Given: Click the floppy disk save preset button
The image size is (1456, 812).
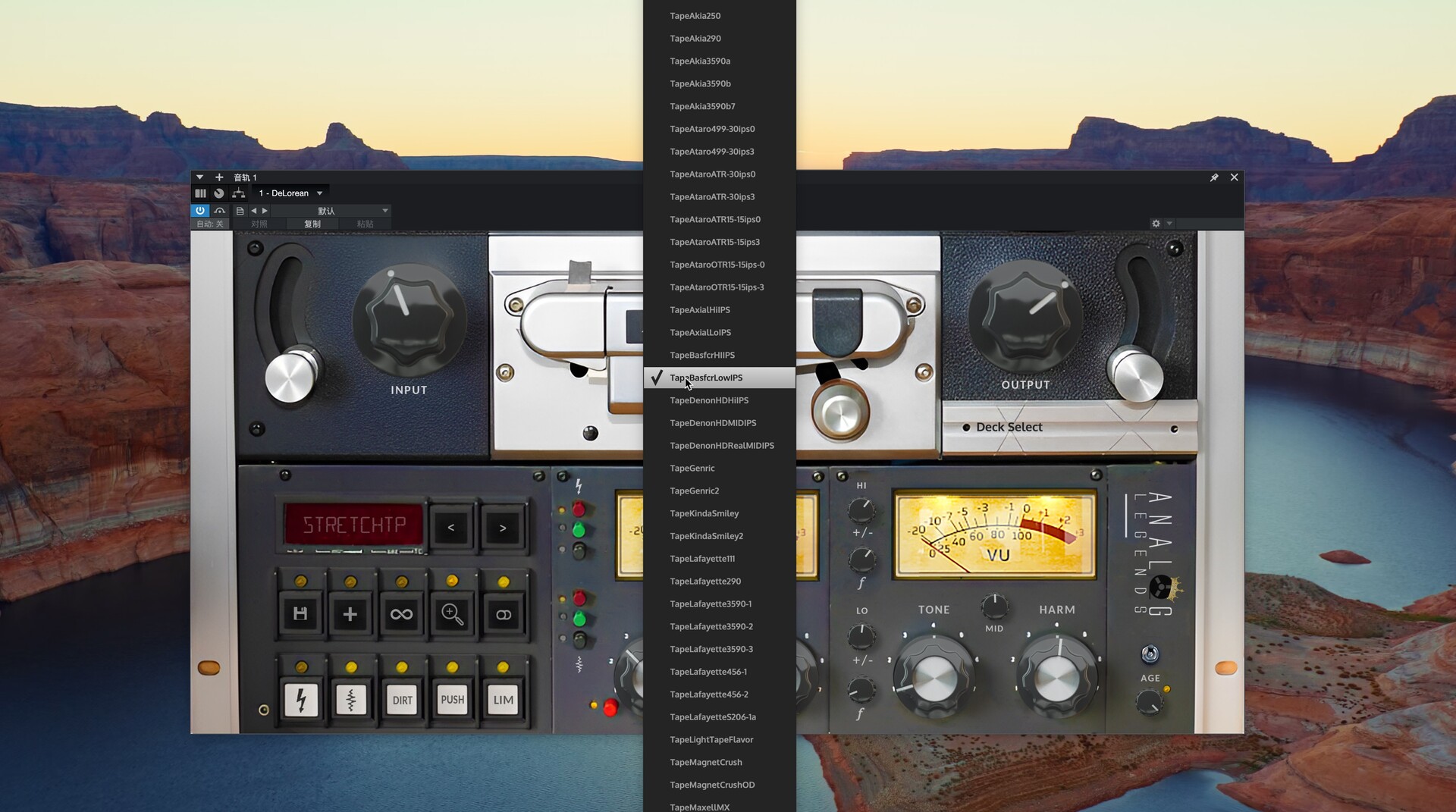Looking at the screenshot, I should [x=300, y=614].
